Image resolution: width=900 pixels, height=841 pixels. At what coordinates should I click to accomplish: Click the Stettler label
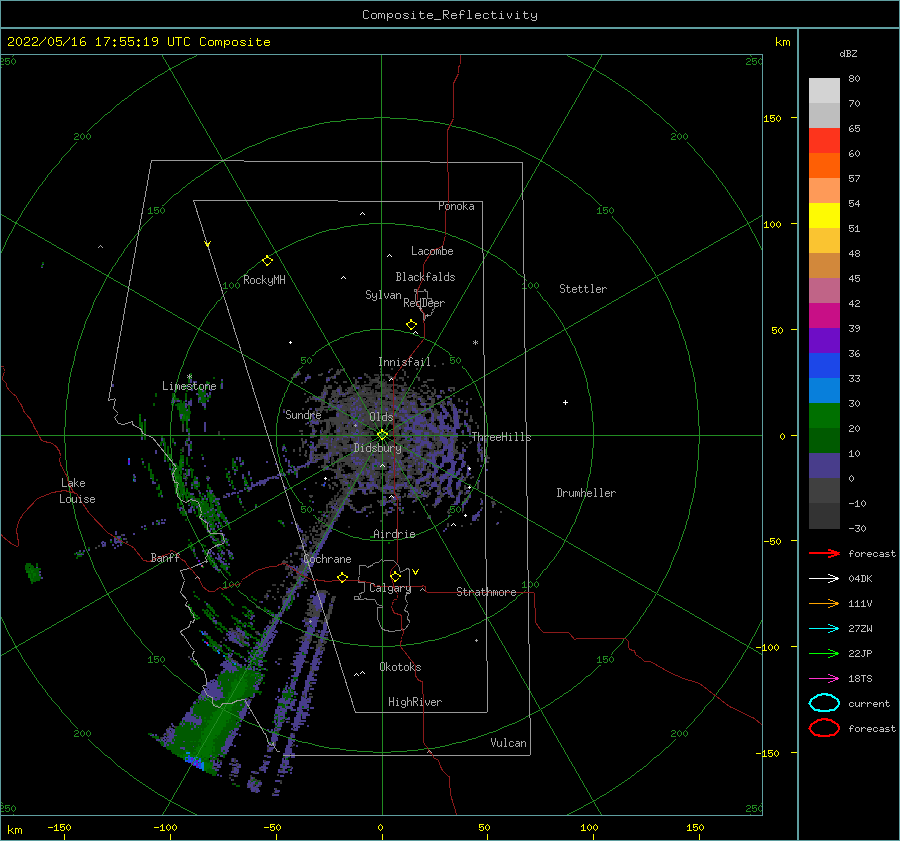583,289
